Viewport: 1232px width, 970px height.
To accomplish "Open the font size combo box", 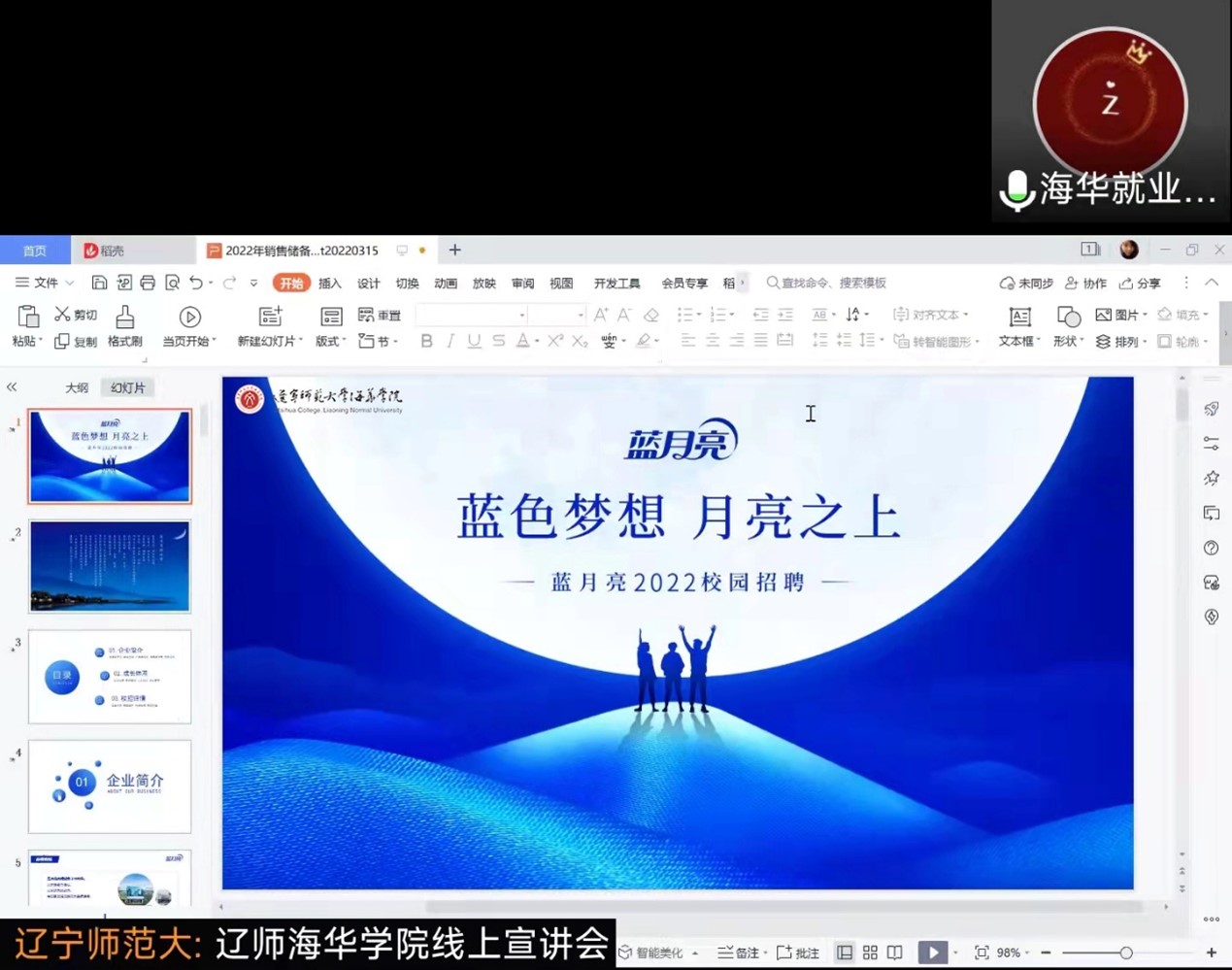I will [557, 315].
